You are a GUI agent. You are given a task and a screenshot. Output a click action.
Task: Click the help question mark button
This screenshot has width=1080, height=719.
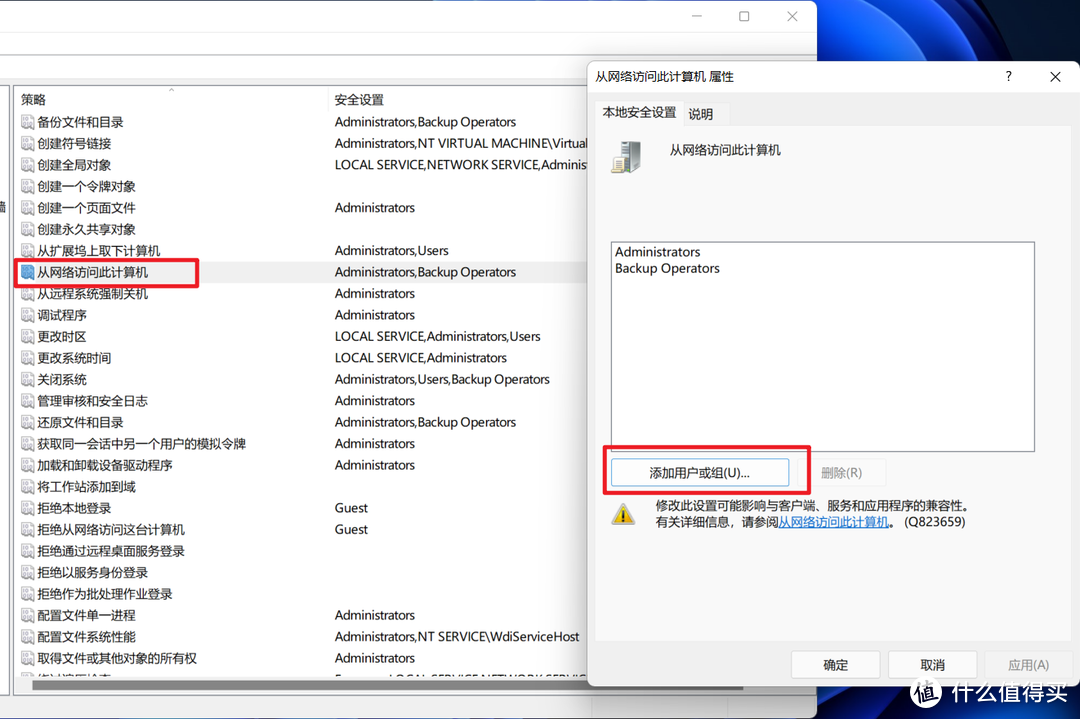point(1008,77)
